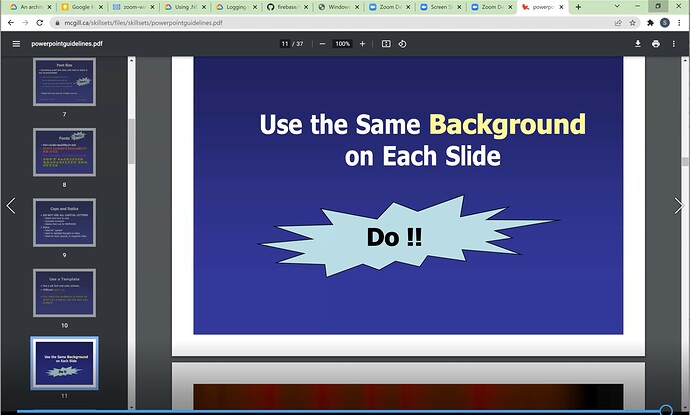690x415 pixels.
Task: Select page 8 Fonts thumbnail
Action: click(x=64, y=152)
